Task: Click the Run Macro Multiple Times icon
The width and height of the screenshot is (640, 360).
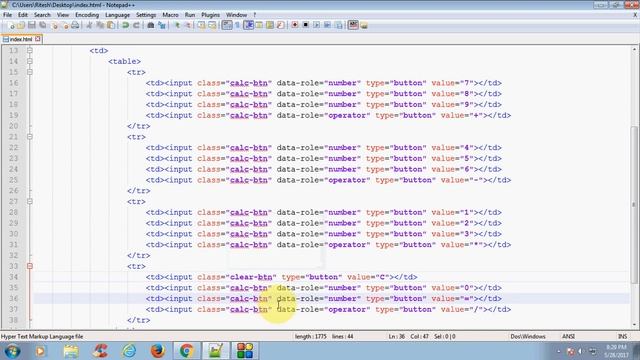Action: [x=327, y=25]
